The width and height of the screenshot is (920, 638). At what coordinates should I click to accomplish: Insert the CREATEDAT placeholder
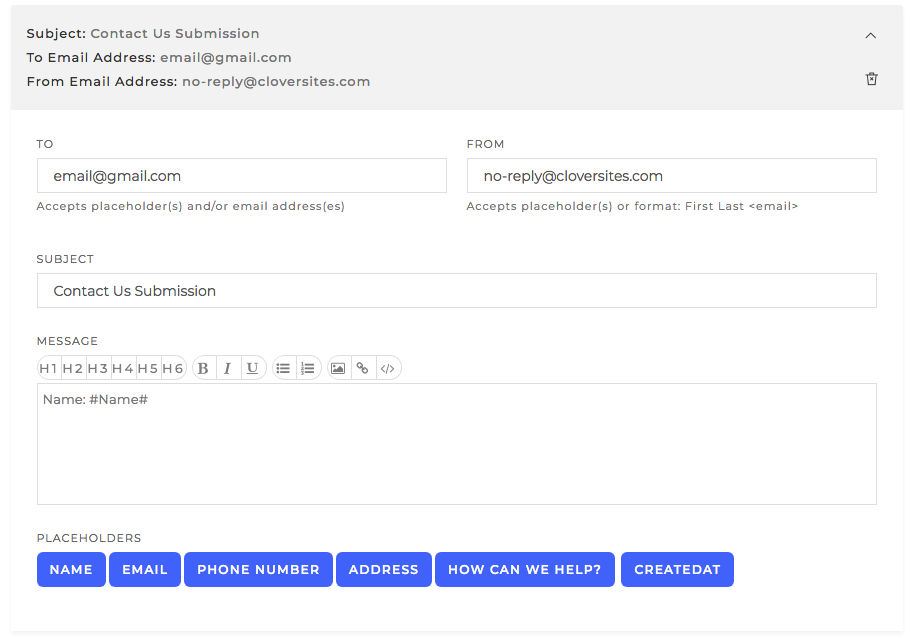click(677, 569)
